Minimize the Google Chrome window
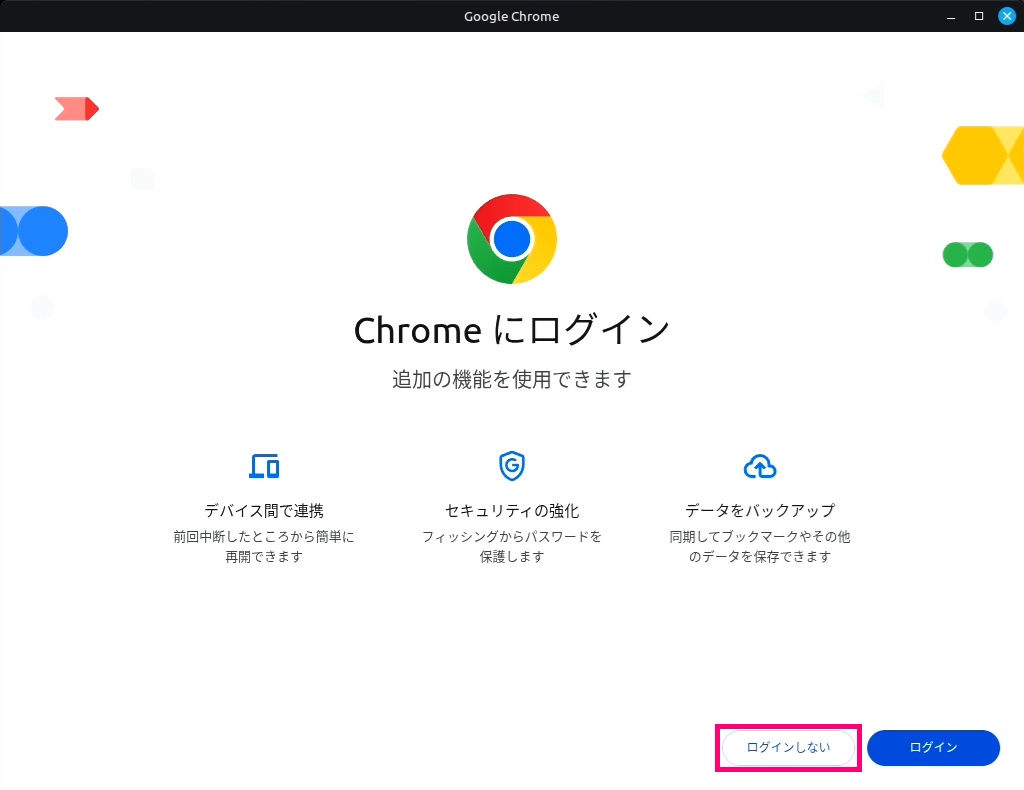1024x790 pixels. pos(952,16)
